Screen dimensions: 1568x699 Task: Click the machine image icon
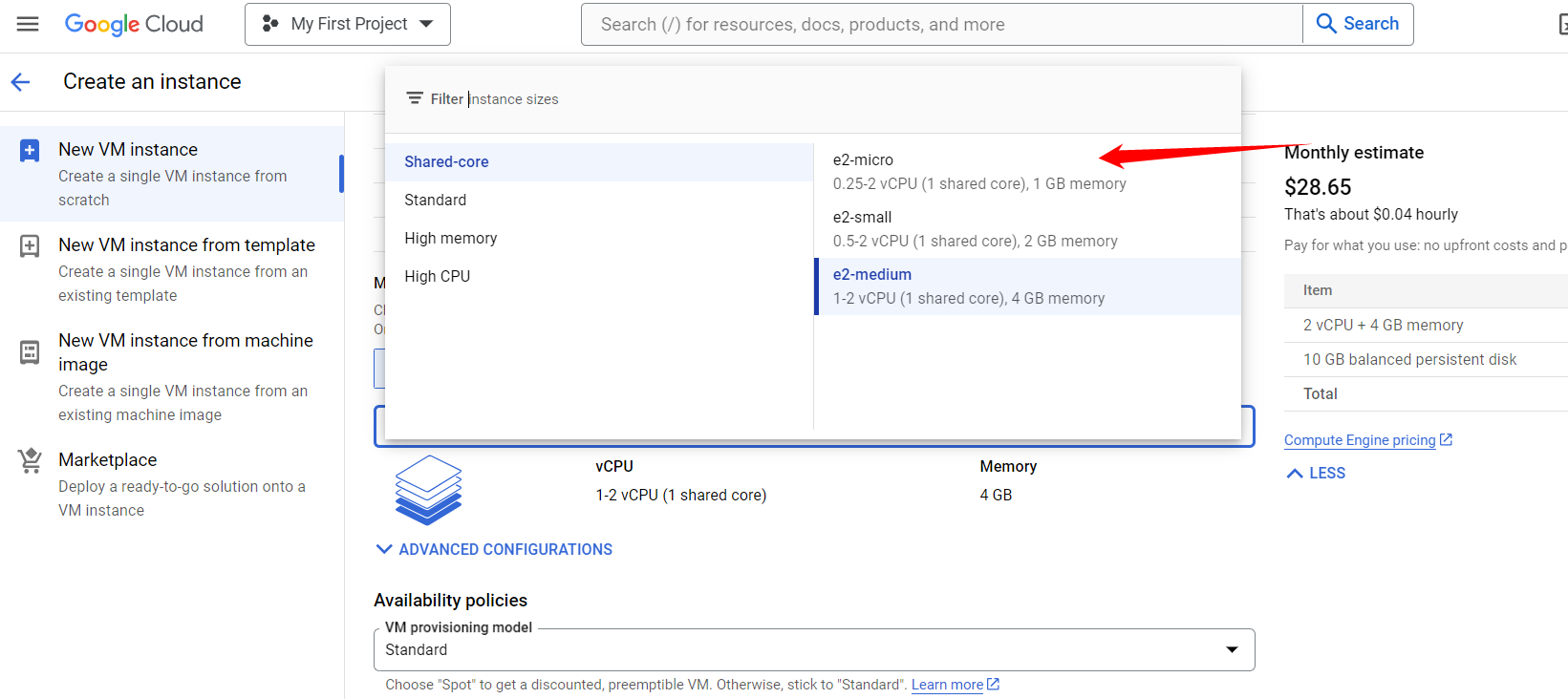click(x=30, y=352)
